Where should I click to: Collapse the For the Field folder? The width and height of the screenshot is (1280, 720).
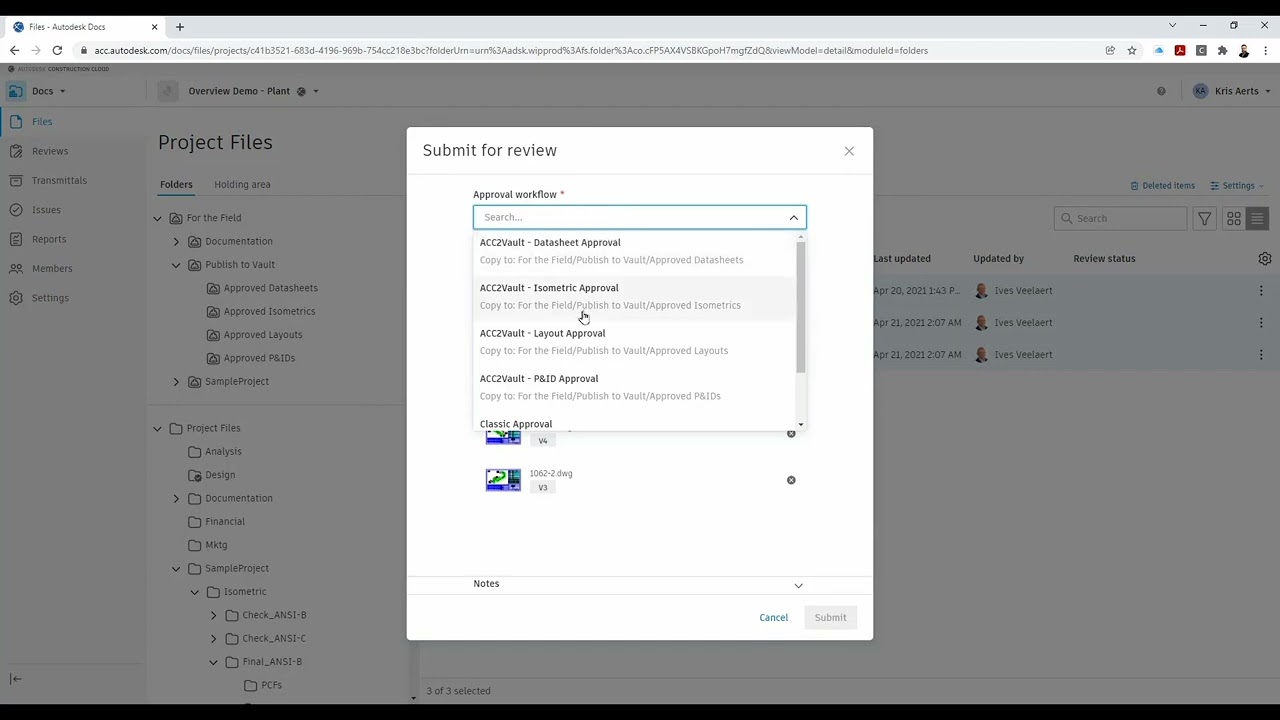click(157, 218)
